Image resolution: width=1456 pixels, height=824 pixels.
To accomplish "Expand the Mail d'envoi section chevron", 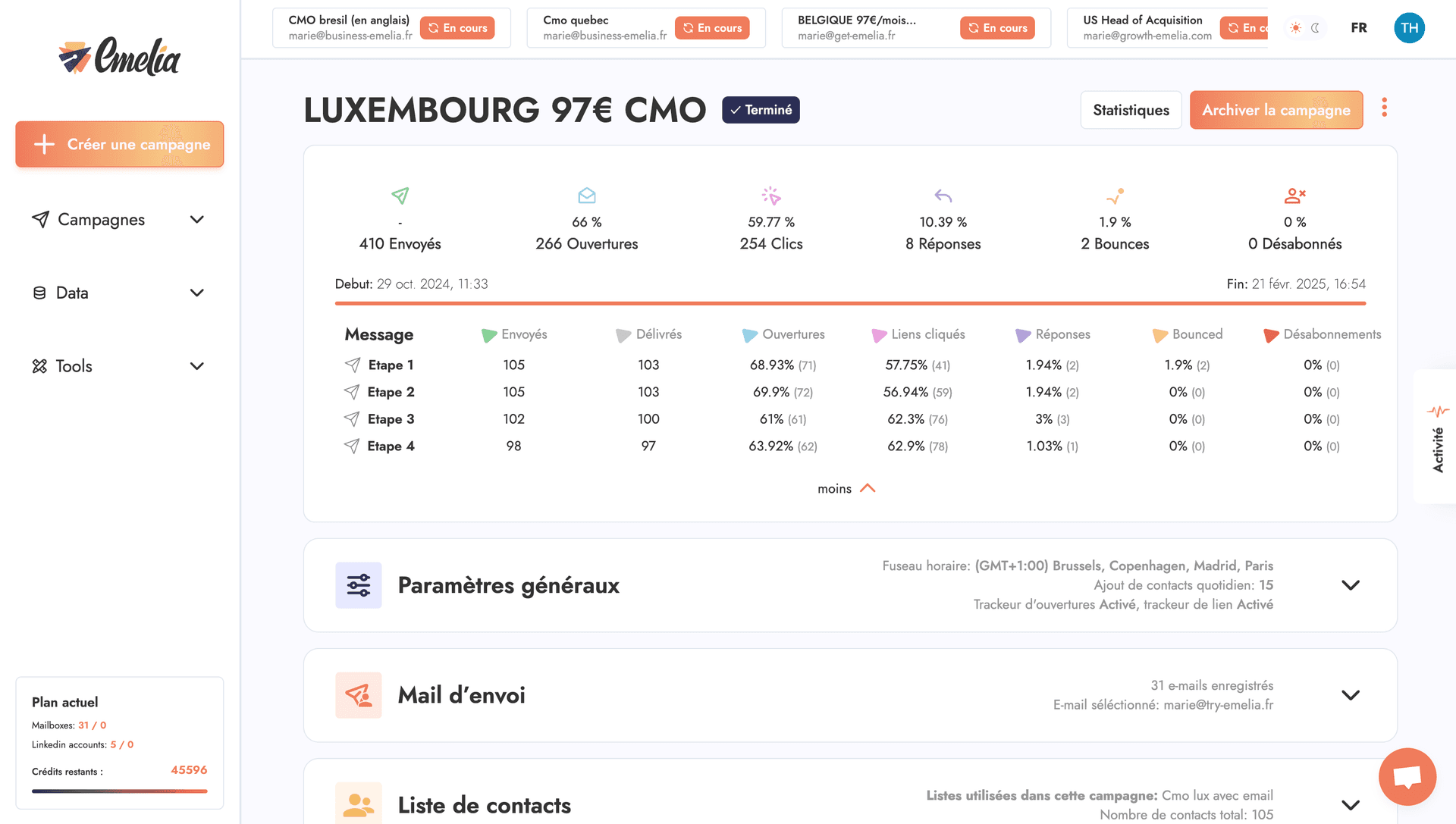I will (x=1351, y=695).
